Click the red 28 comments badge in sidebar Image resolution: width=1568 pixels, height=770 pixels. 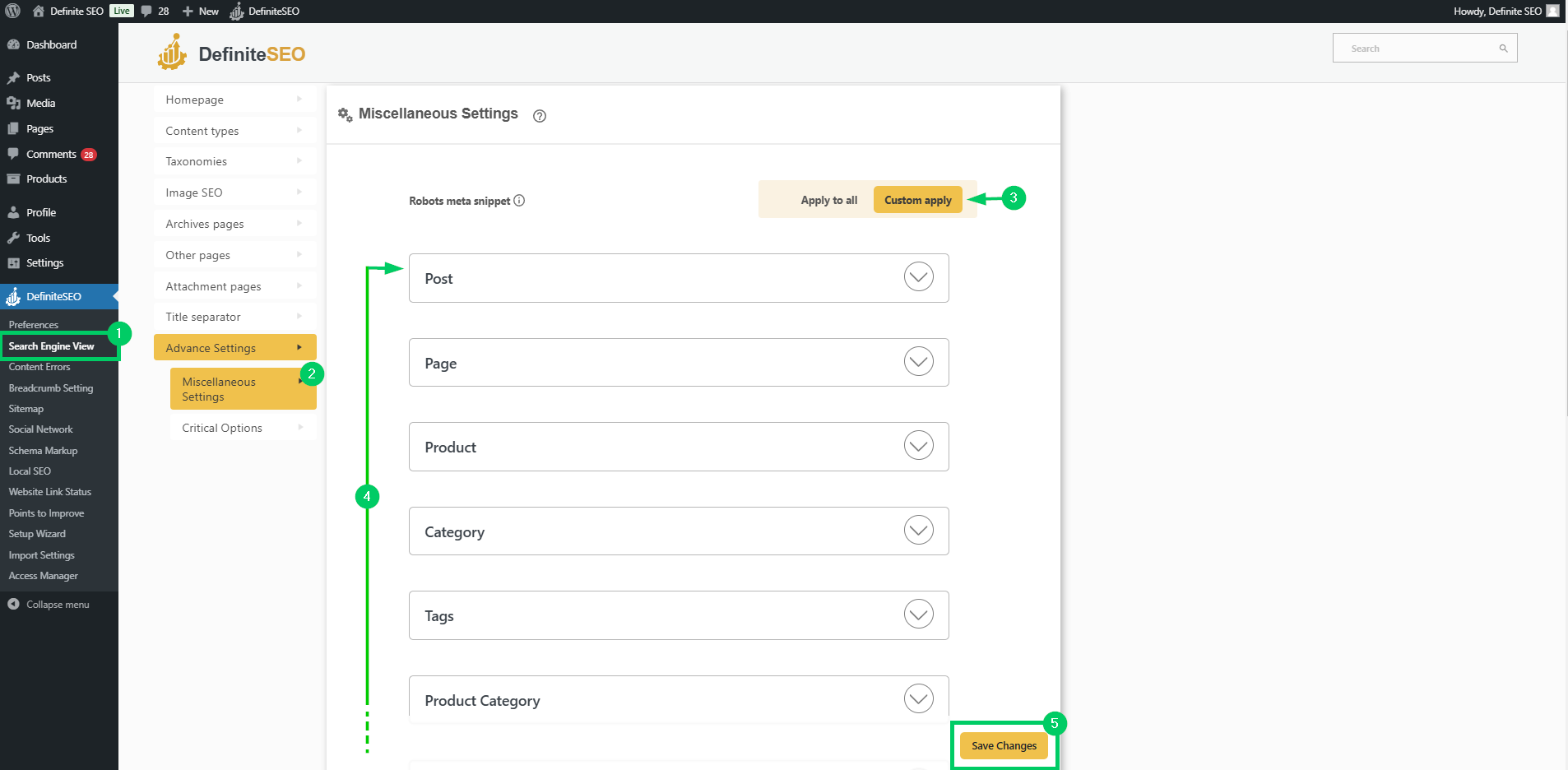coord(89,155)
